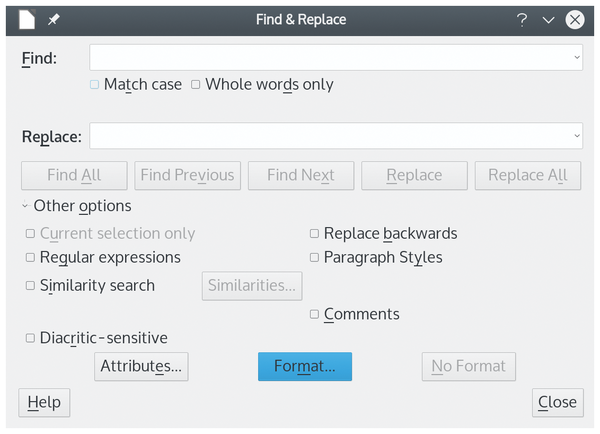Click the title bar down chevron
The width and height of the screenshot is (600, 434).
(548, 20)
